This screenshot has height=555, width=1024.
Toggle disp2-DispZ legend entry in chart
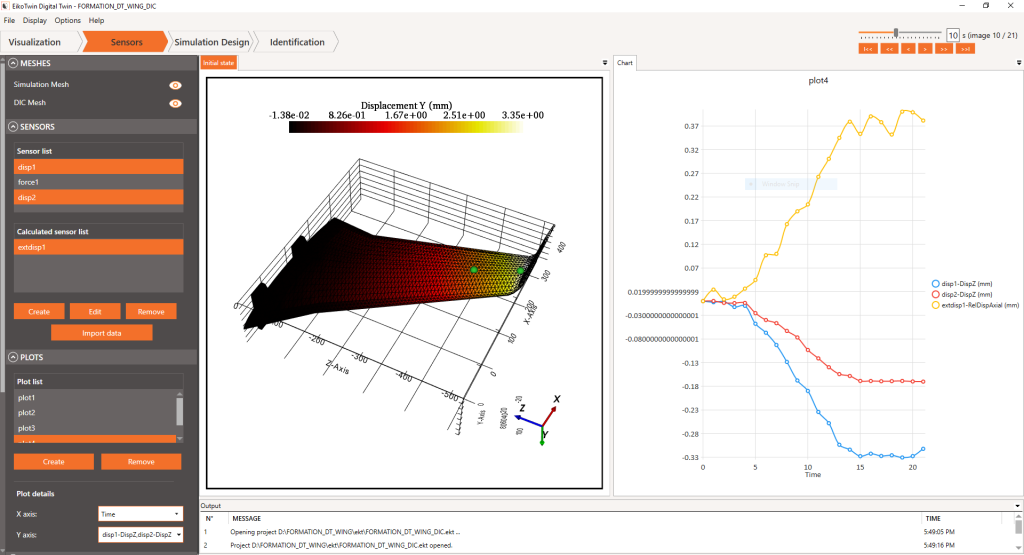coord(961,294)
